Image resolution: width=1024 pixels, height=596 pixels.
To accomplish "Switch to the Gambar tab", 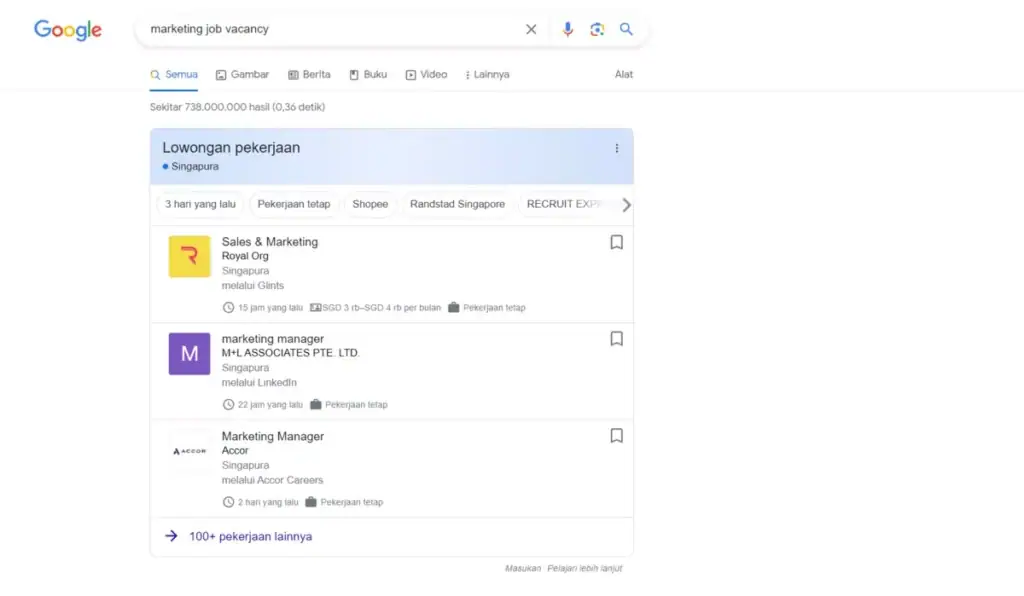I will [242, 74].
